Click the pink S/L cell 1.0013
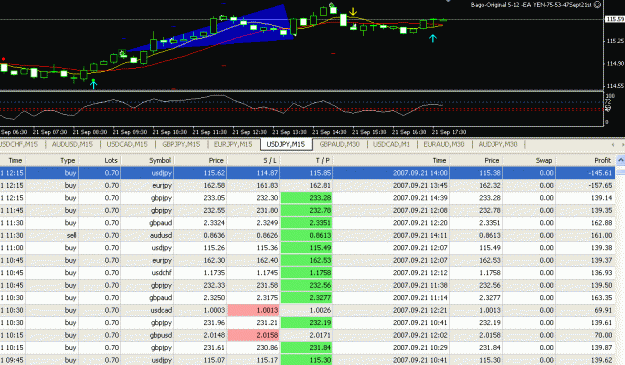The width and height of the screenshot is (625, 365). pyautogui.click(x=253, y=310)
